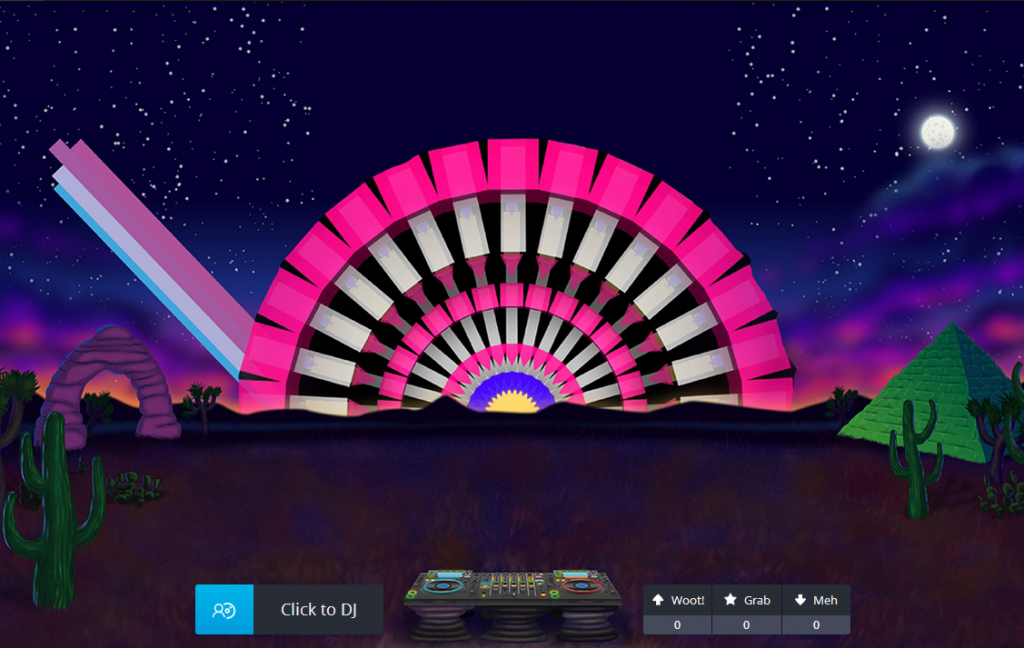Image resolution: width=1024 pixels, height=648 pixels.
Task: Woot the current song with the up arrow
Action: point(658,600)
